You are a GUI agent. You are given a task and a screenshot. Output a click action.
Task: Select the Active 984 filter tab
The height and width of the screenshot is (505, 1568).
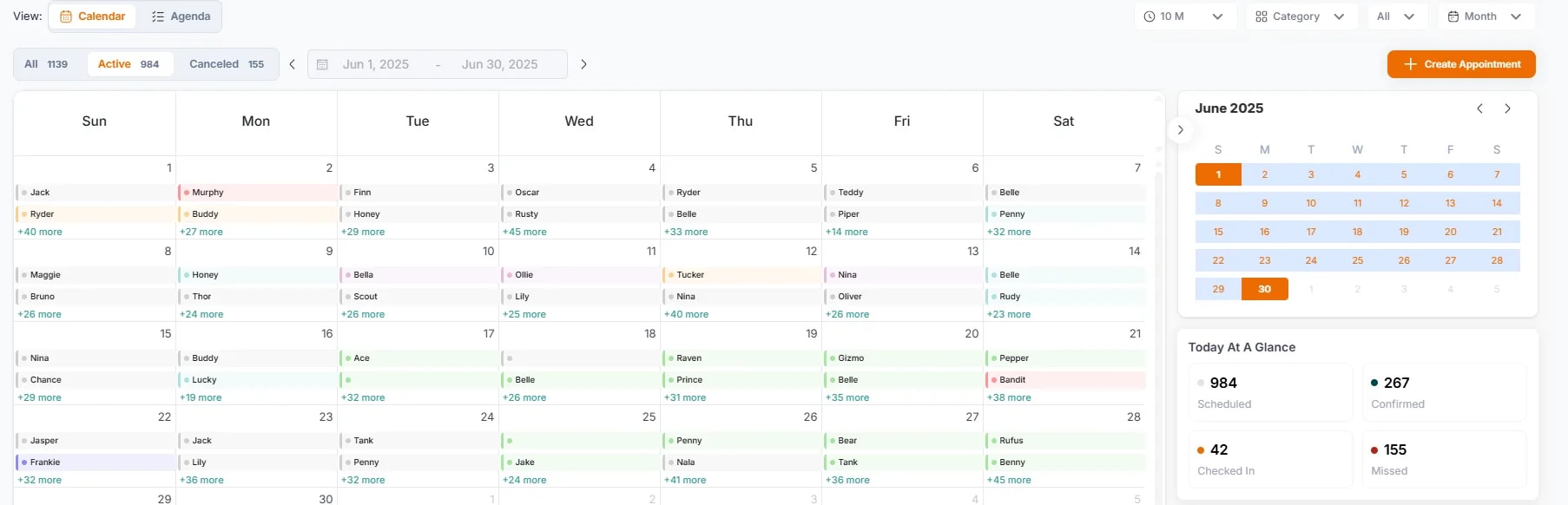click(128, 64)
